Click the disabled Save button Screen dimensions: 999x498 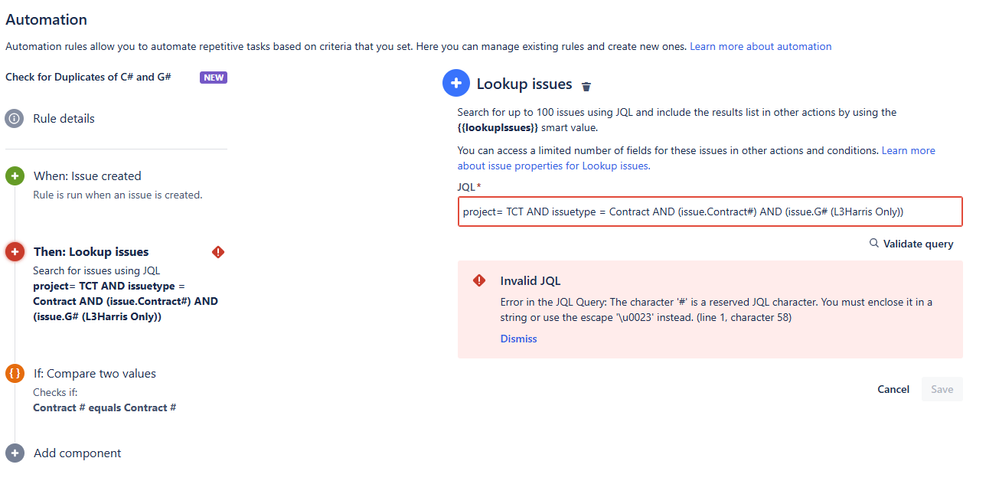[942, 389]
